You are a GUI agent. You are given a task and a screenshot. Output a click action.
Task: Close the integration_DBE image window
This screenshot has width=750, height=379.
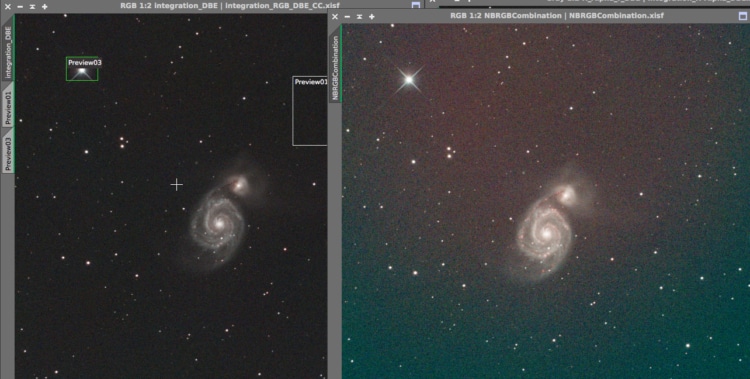point(7,7)
